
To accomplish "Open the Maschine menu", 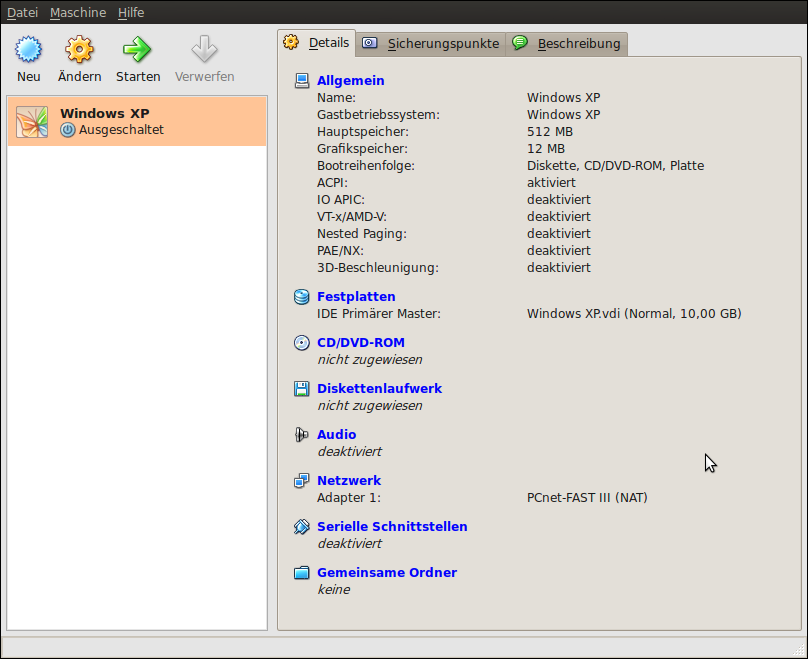I will (78, 13).
